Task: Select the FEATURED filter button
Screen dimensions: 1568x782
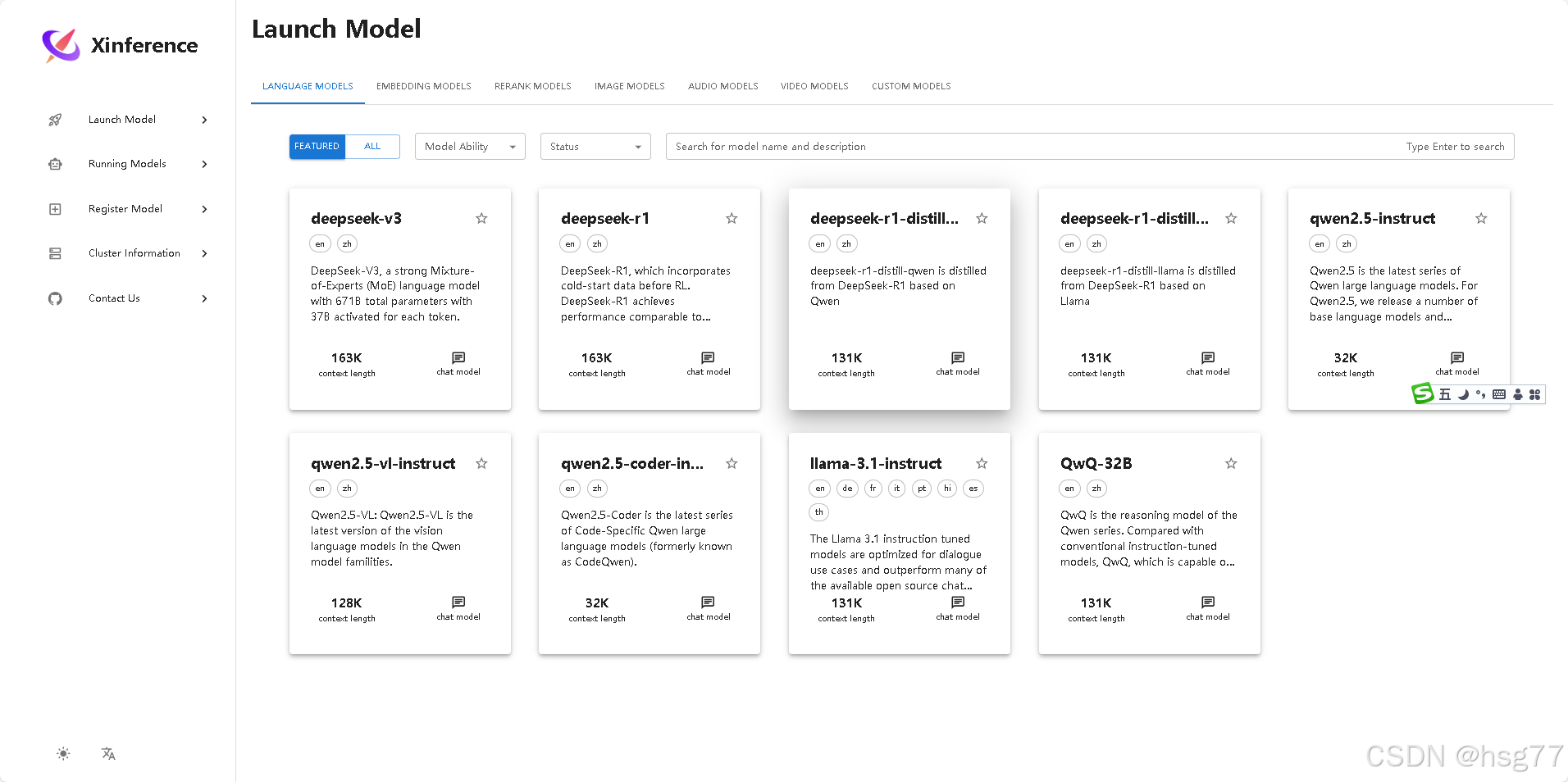Action: (317, 147)
